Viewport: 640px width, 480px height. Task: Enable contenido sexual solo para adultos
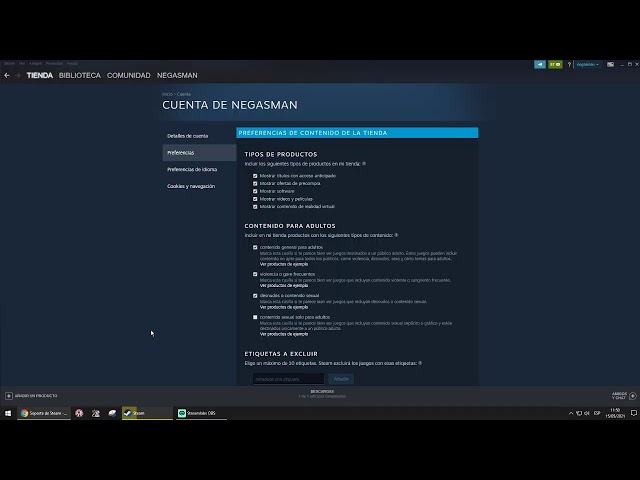click(255, 317)
